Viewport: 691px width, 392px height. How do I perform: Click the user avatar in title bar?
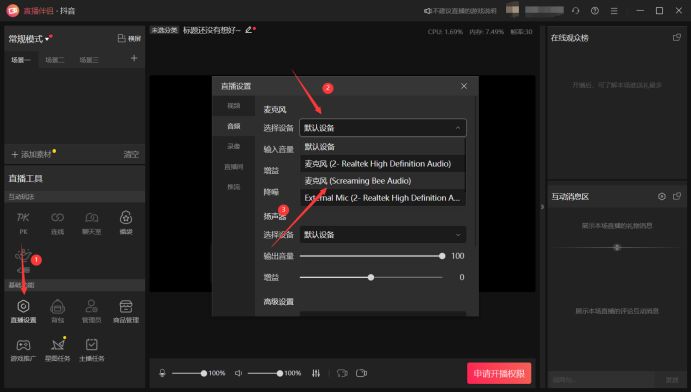tap(512, 10)
